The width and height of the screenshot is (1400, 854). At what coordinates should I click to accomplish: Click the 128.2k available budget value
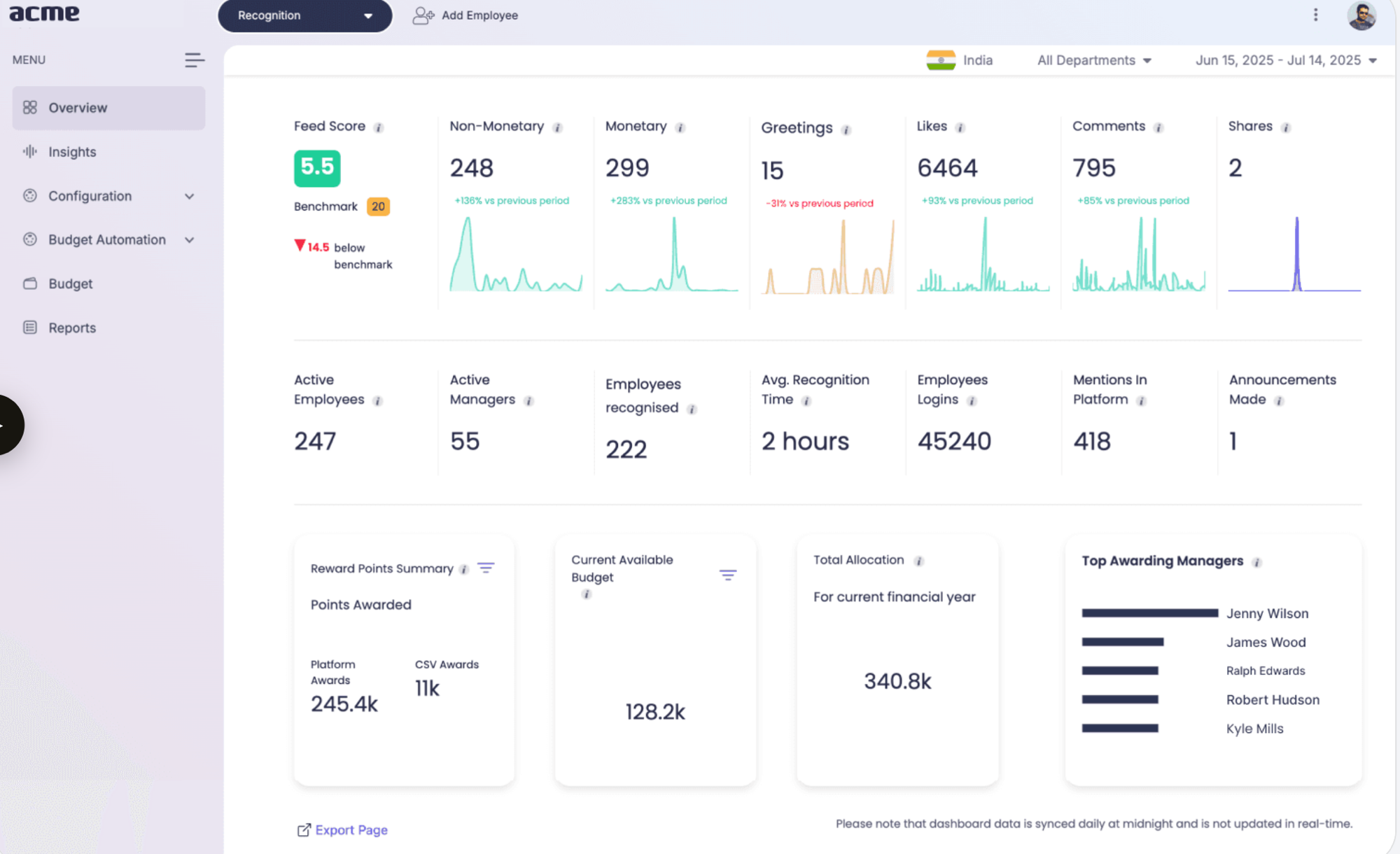pyautogui.click(x=655, y=712)
